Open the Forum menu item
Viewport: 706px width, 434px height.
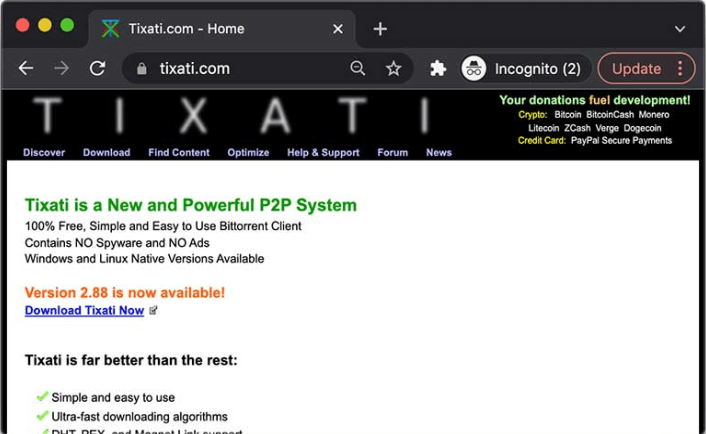393,153
